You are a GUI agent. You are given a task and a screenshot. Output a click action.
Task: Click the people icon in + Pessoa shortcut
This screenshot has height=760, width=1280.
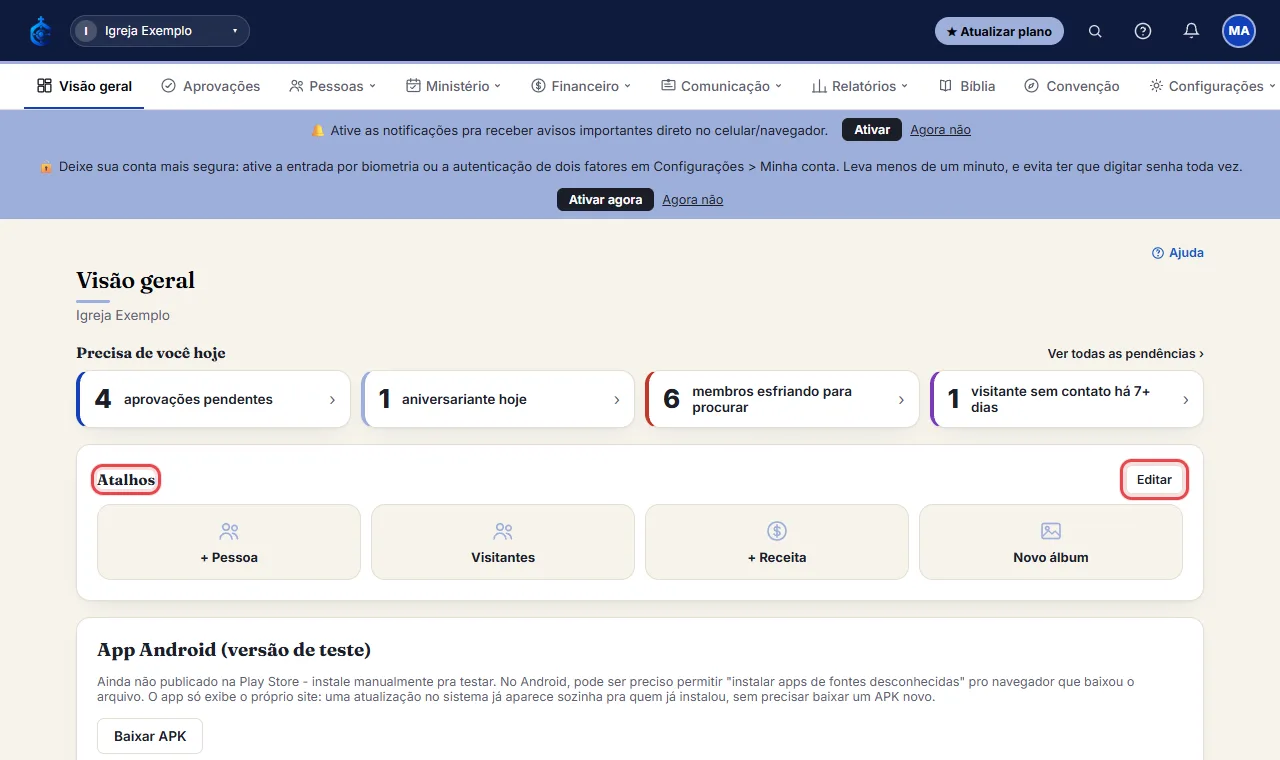(229, 531)
